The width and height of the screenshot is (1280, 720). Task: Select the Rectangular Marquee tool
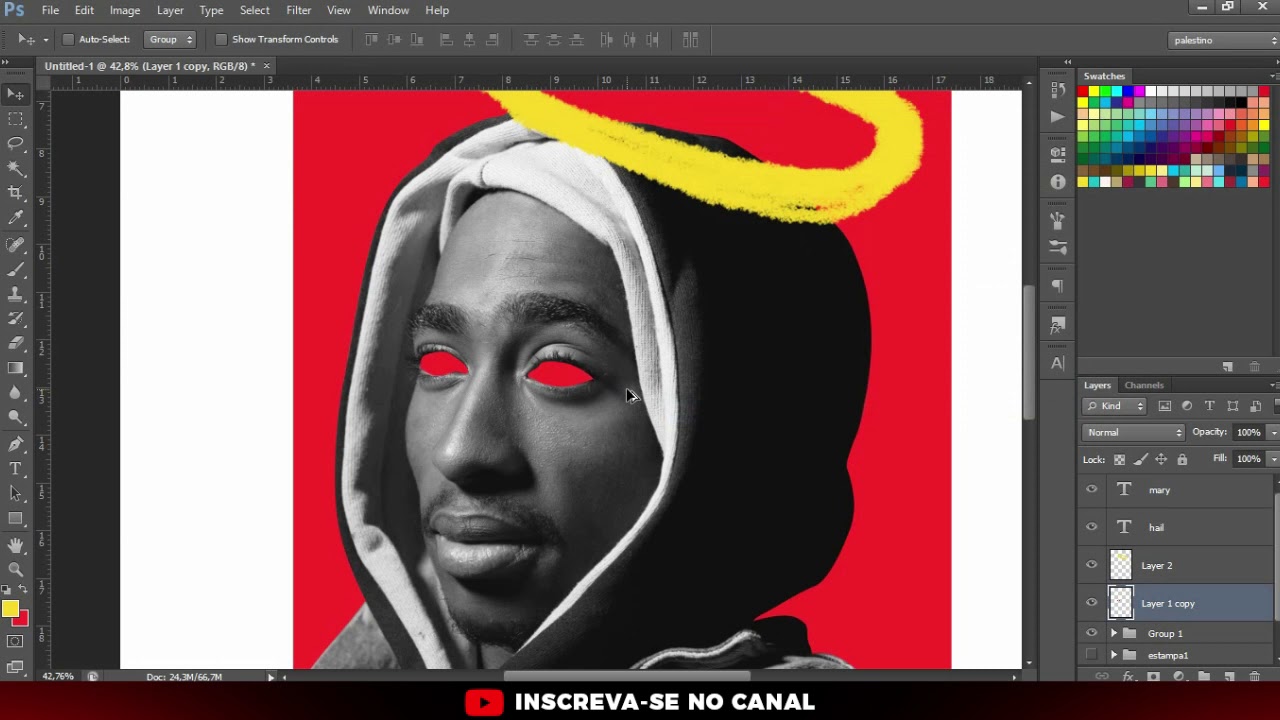pos(16,119)
